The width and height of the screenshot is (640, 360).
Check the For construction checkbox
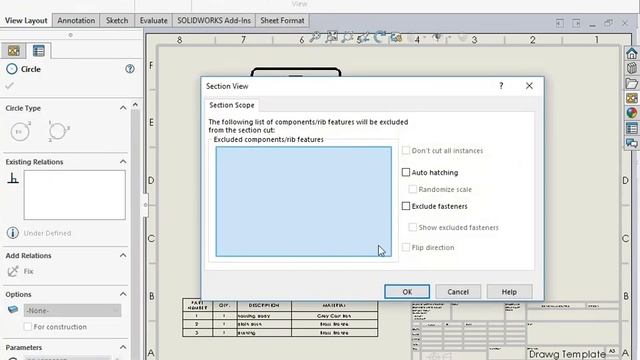click(x=28, y=327)
